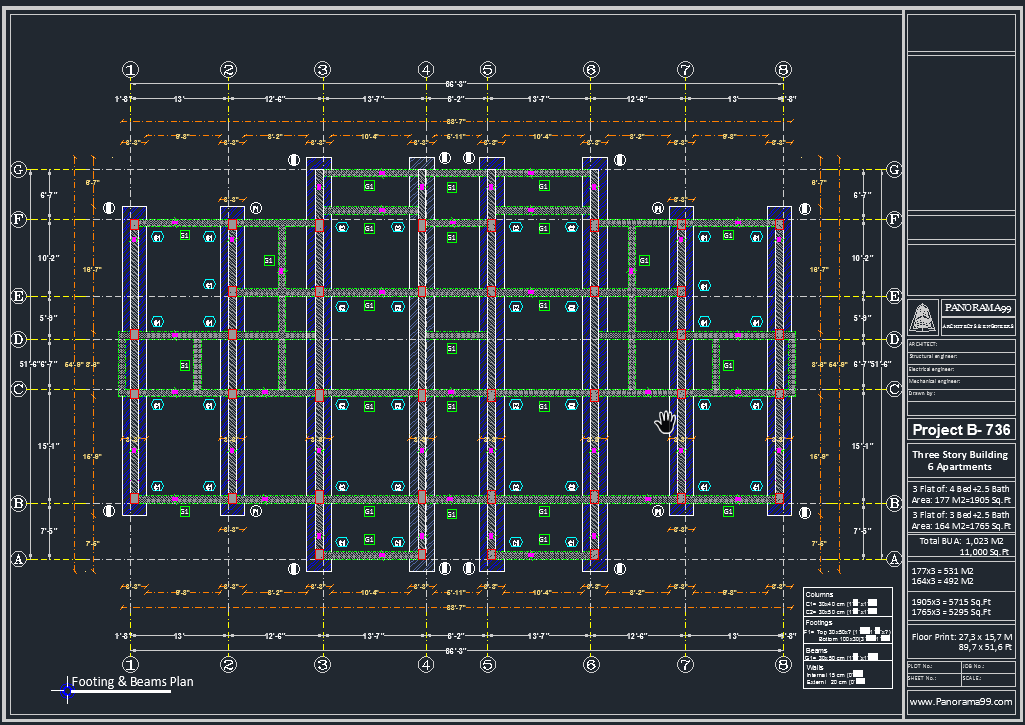Click the PANORAMA99 company name text
Screen dimensions: 1025x725
pos(977,307)
